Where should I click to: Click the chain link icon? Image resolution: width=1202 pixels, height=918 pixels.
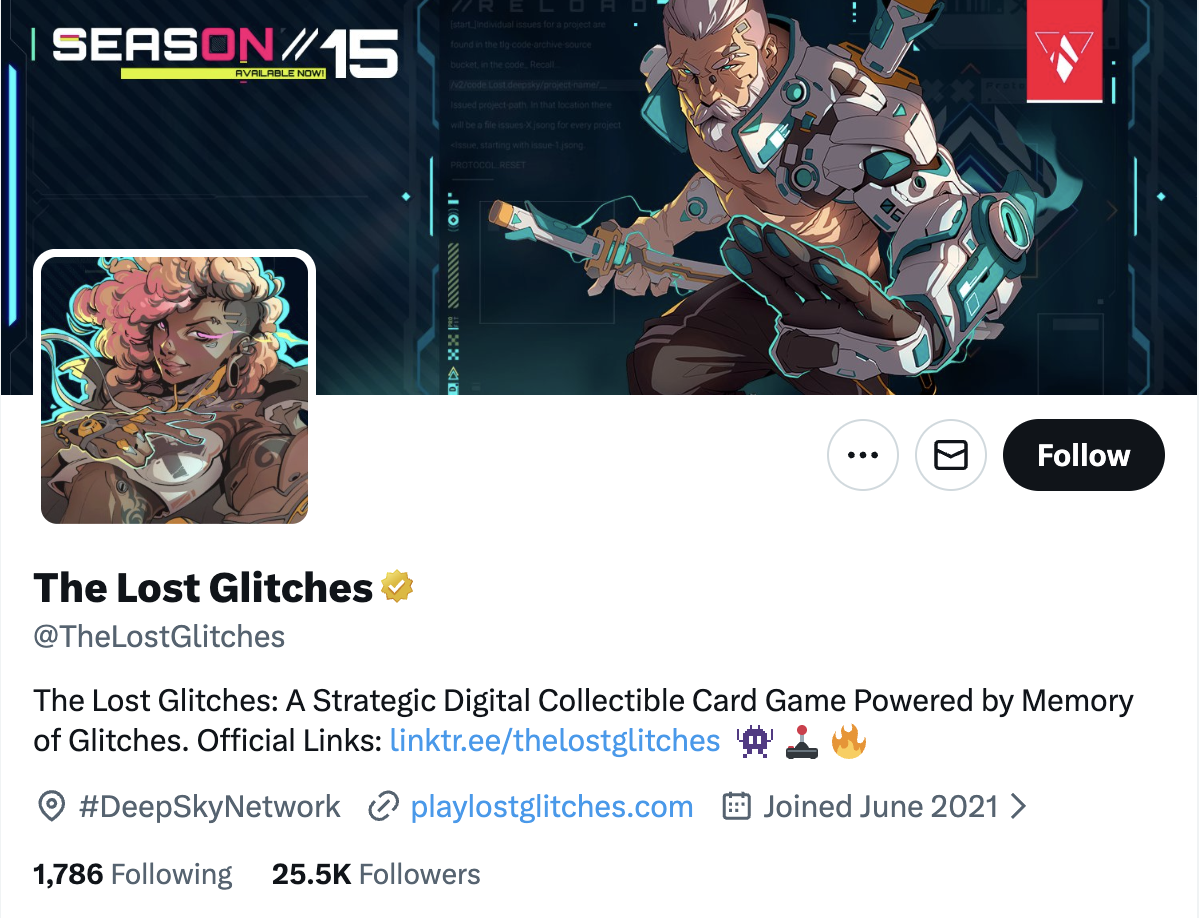[x=384, y=807]
